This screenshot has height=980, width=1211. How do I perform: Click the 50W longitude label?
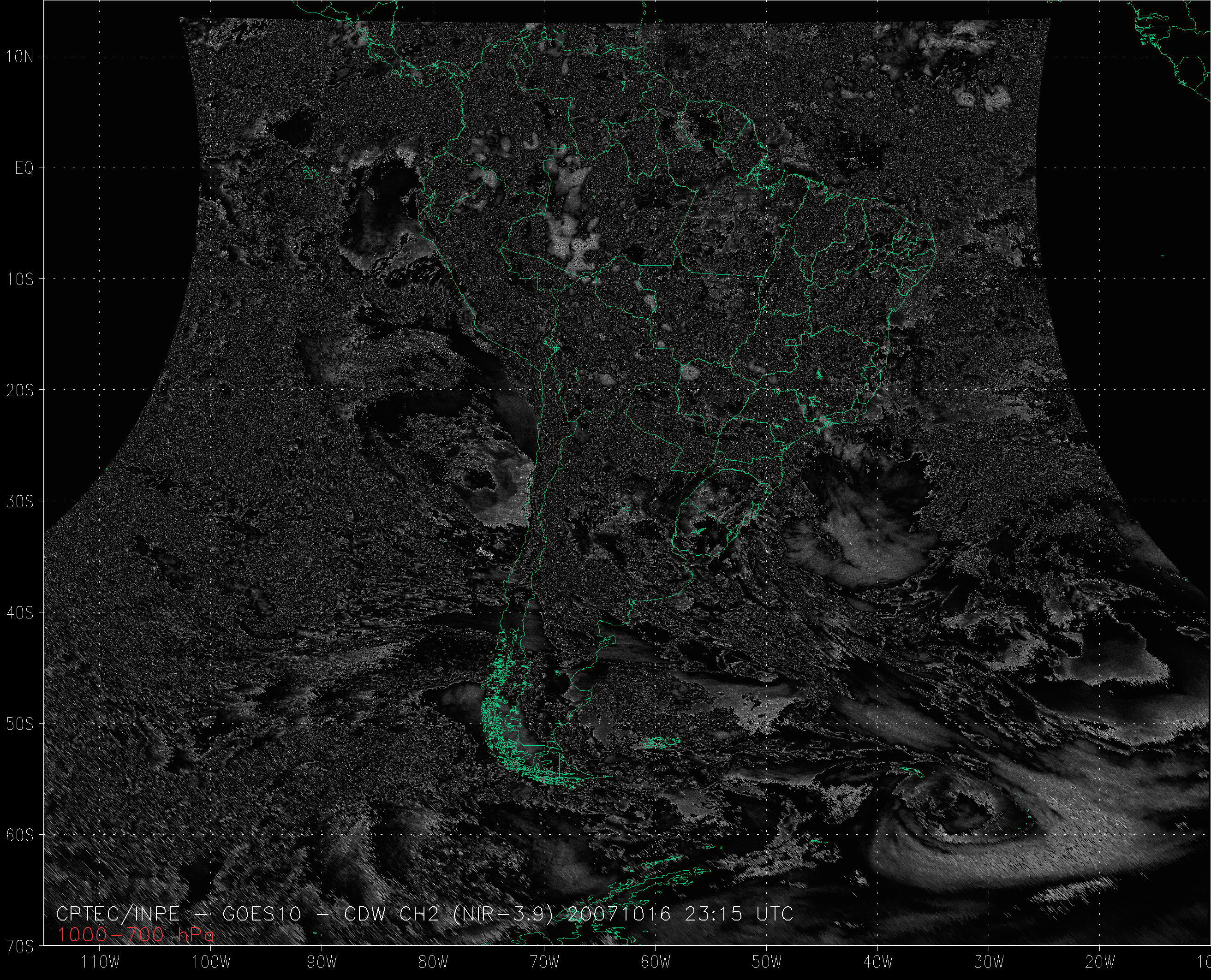(767, 962)
